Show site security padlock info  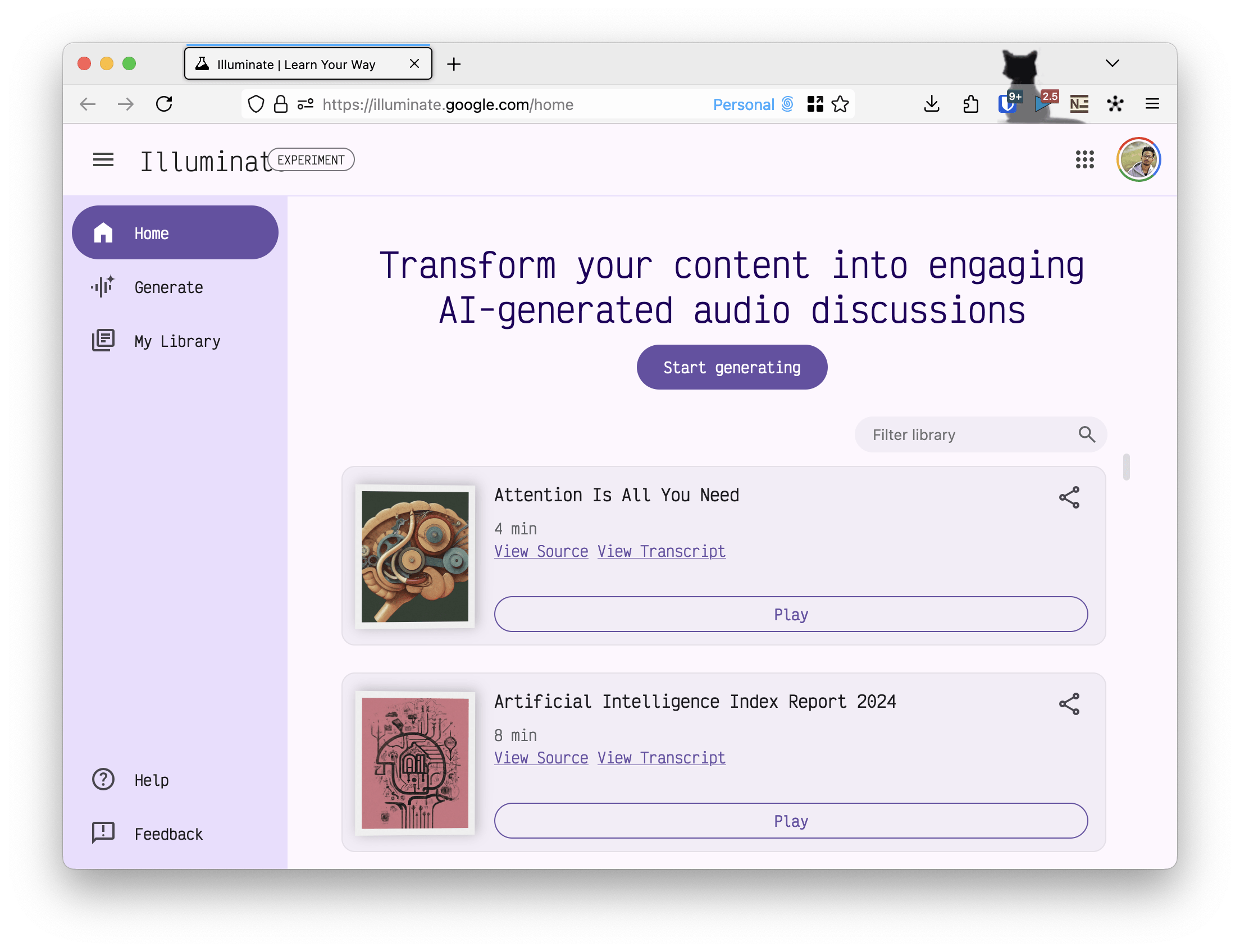click(281, 104)
